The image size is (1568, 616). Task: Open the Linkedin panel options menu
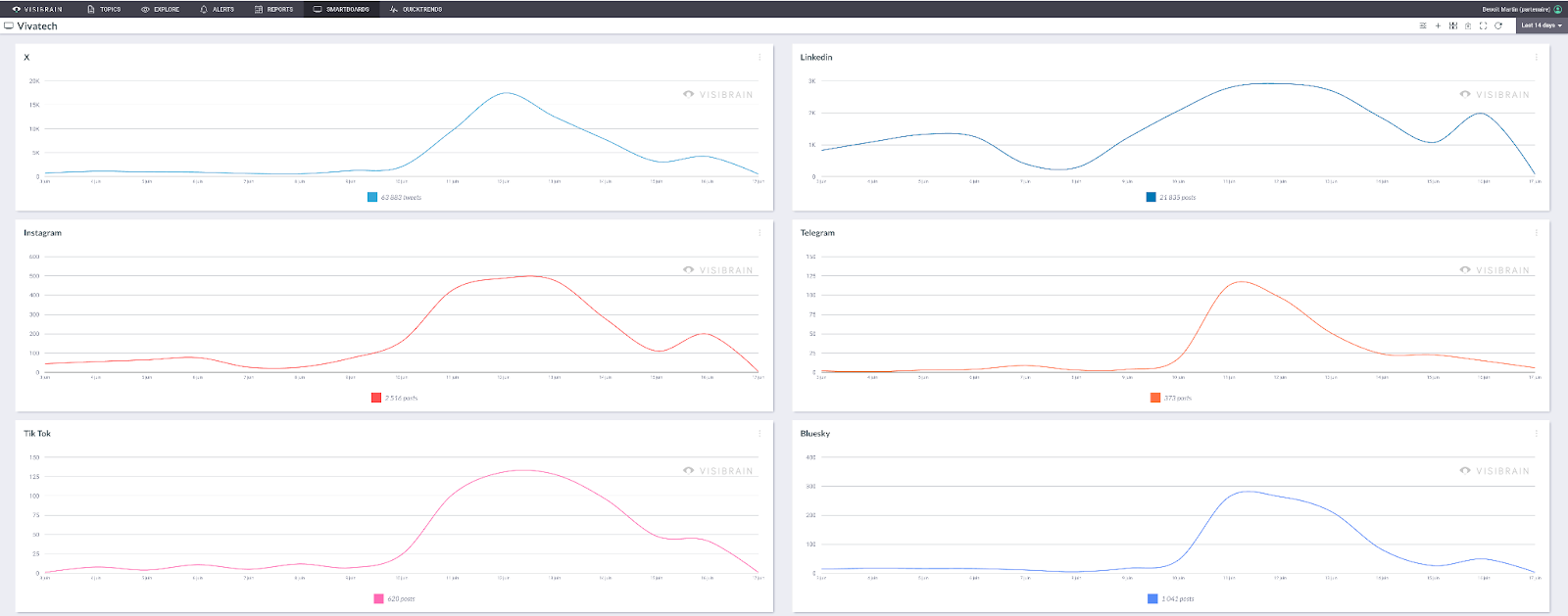pyautogui.click(x=1536, y=57)
